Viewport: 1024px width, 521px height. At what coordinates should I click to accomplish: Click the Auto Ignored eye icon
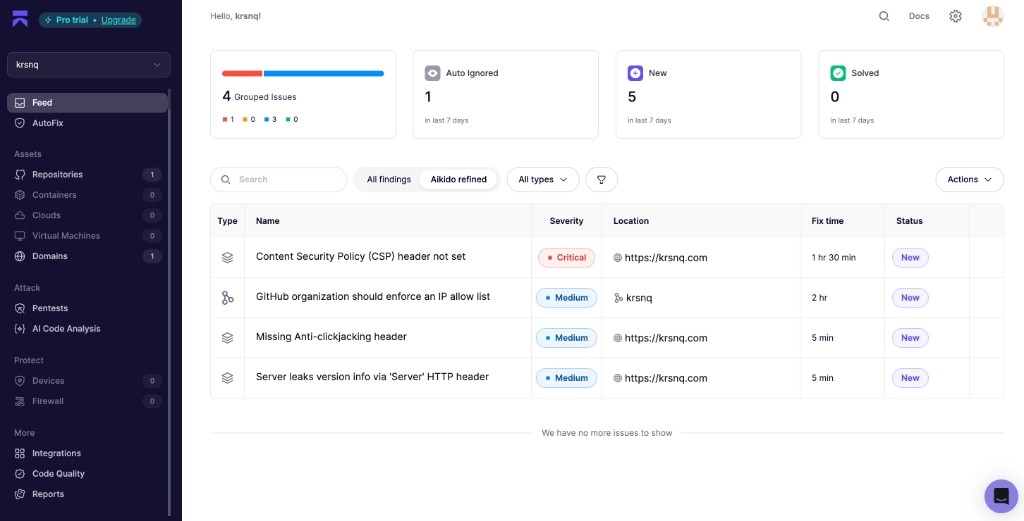tap(432, 73)
